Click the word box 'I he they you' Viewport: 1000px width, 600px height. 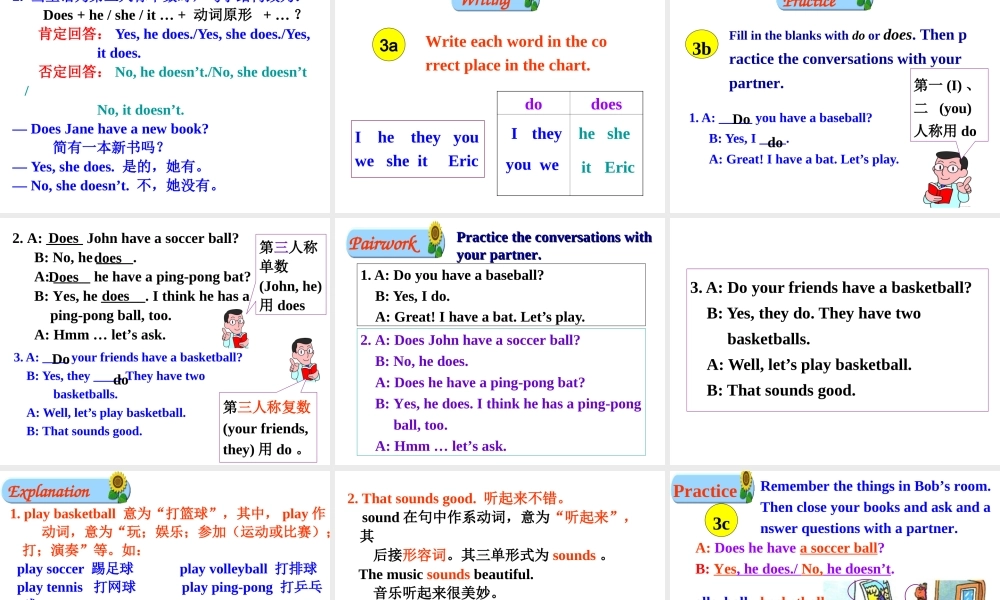click(x=418, y=149)
